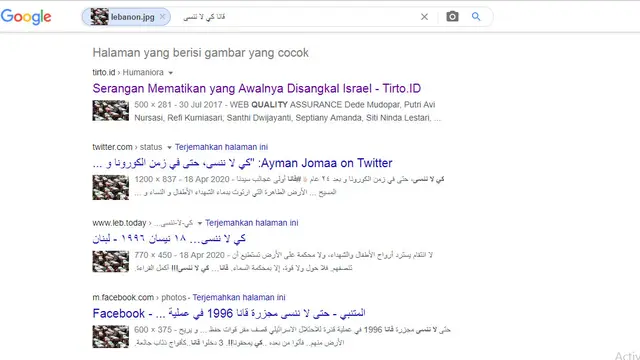Click the leb.today result thumbnail
The height and width of the screenshot is (360, 640).
(111, 261)
